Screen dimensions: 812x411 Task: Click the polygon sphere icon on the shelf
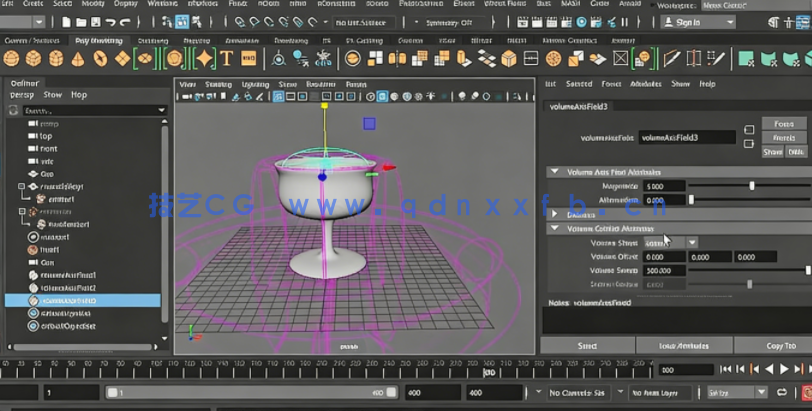13,59
